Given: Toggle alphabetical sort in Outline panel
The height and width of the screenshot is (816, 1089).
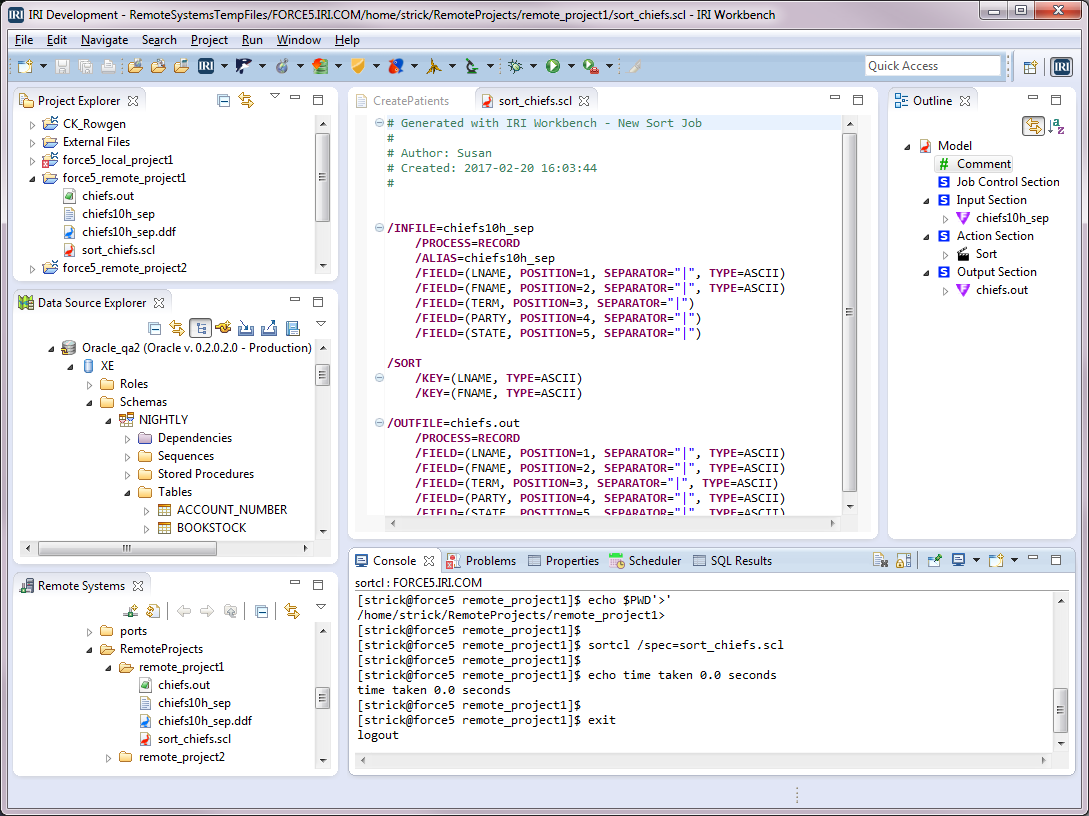Looking at the screenshot, I should coord(1056,126).
